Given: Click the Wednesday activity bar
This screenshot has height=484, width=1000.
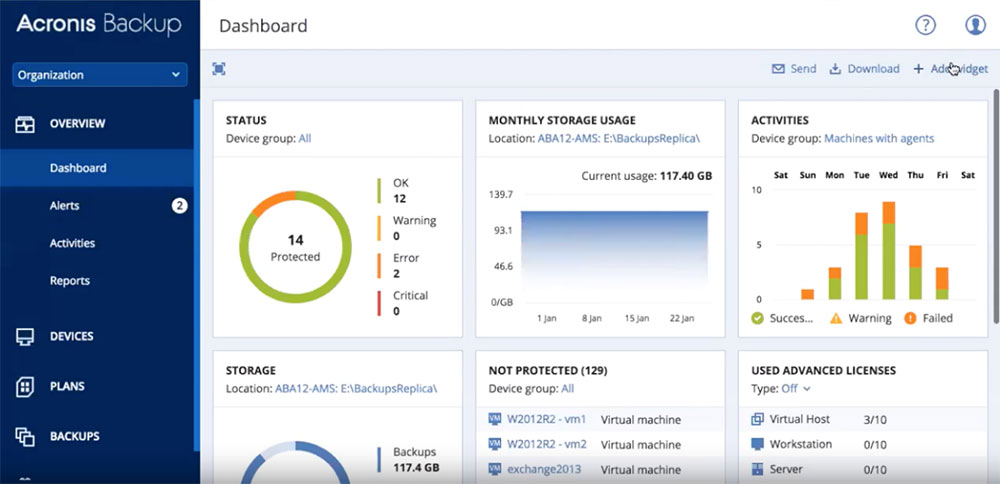Looking at the screenshot, I should pyautogui.click(x=889, y=251).
